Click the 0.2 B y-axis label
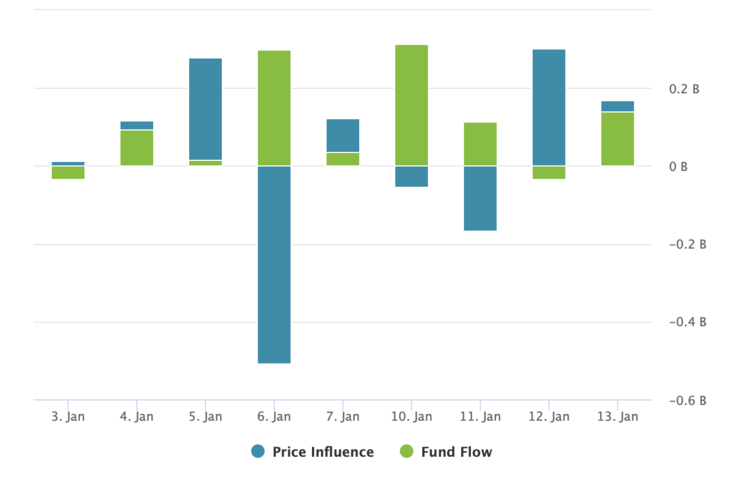This screenshot has height=486, width=750. click(684, 89)
